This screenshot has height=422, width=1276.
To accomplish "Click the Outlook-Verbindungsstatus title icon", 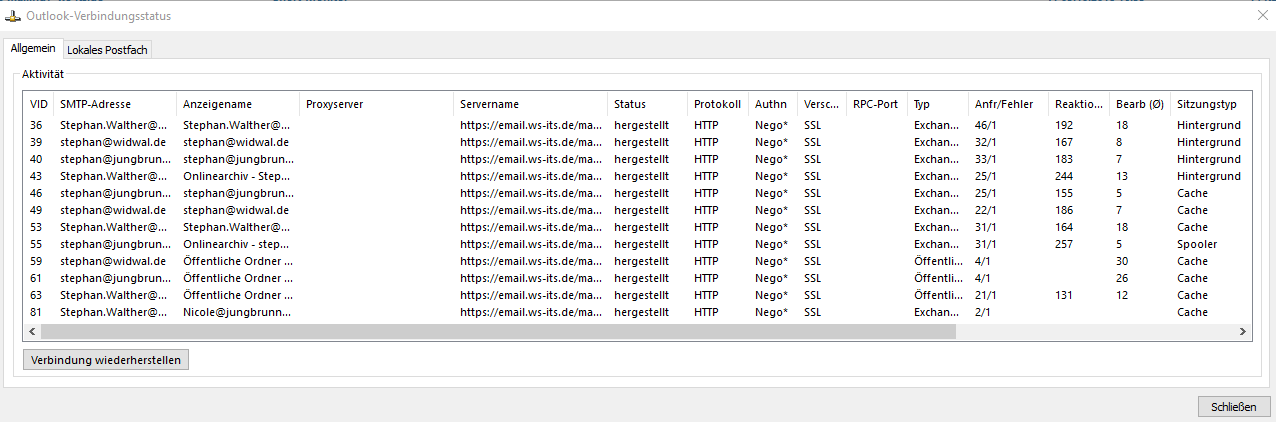I will pyautogui.click(x=11, y=16).
